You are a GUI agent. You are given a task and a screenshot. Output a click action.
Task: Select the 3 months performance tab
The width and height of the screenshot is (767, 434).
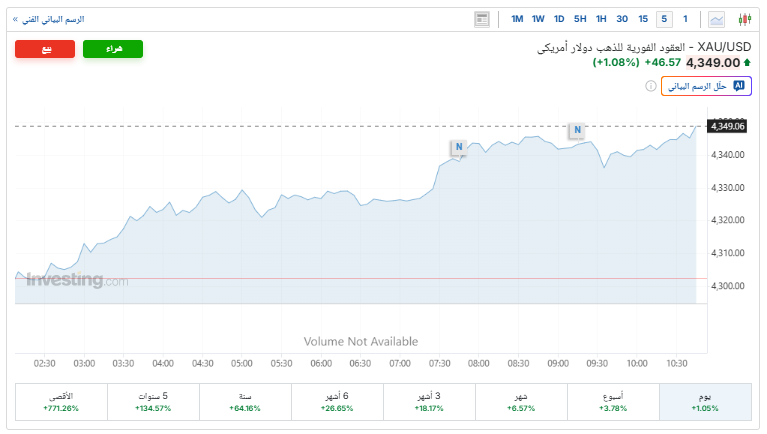(x=429, y=402)
